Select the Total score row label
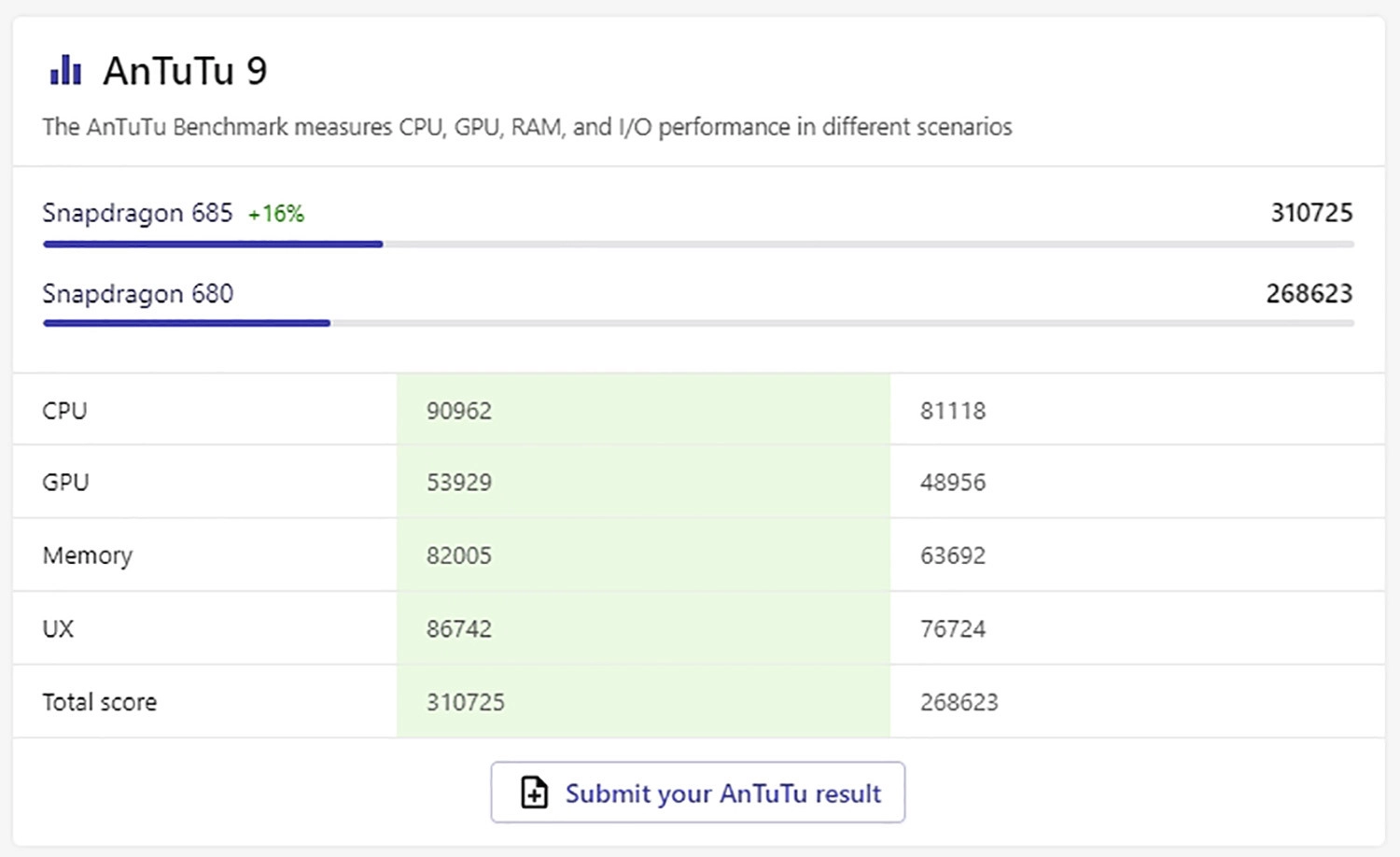This screenshot has height=857, width=1400. (100, 702)
